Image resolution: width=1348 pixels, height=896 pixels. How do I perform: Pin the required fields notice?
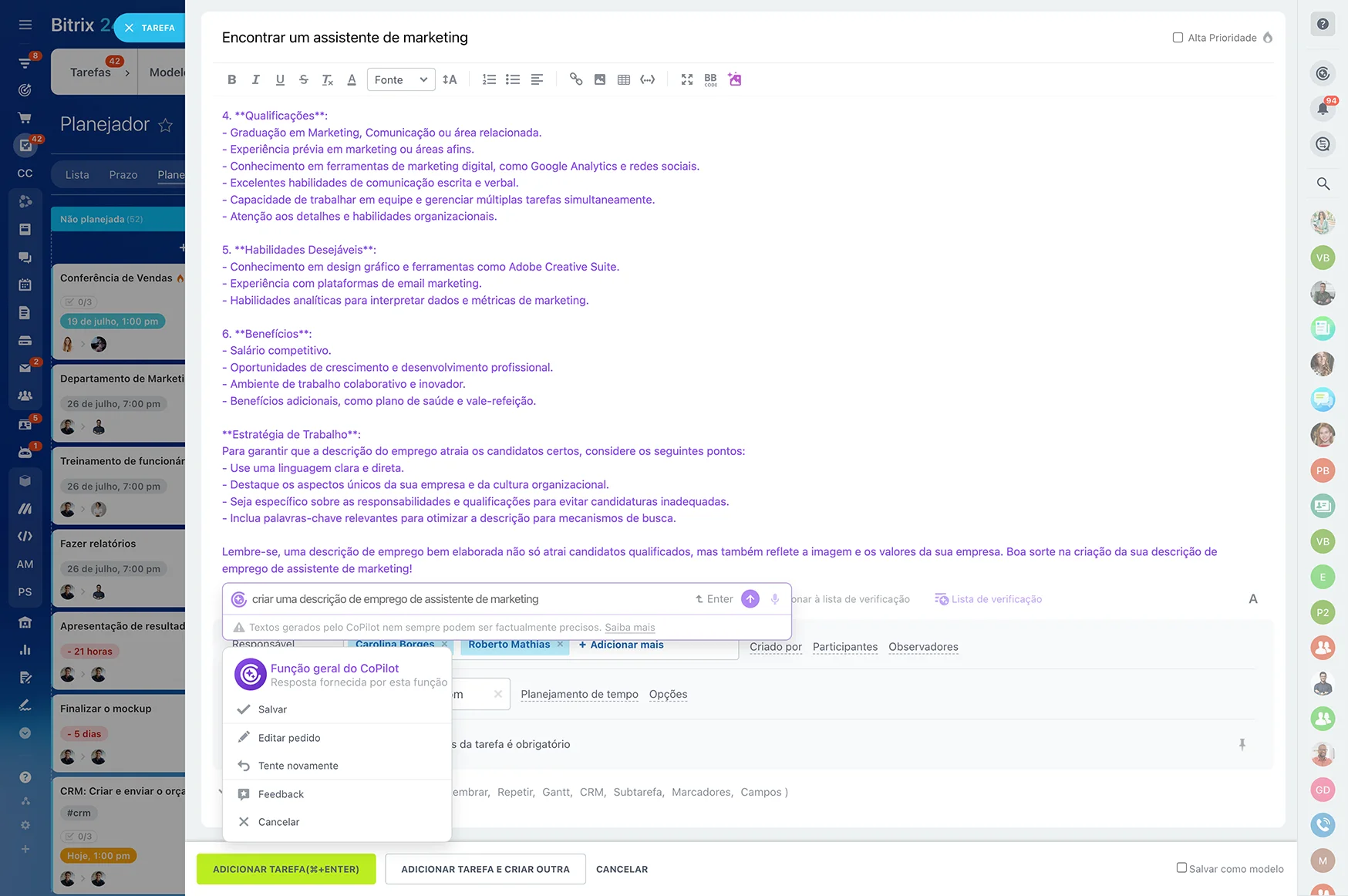(x=1242, y=744)
